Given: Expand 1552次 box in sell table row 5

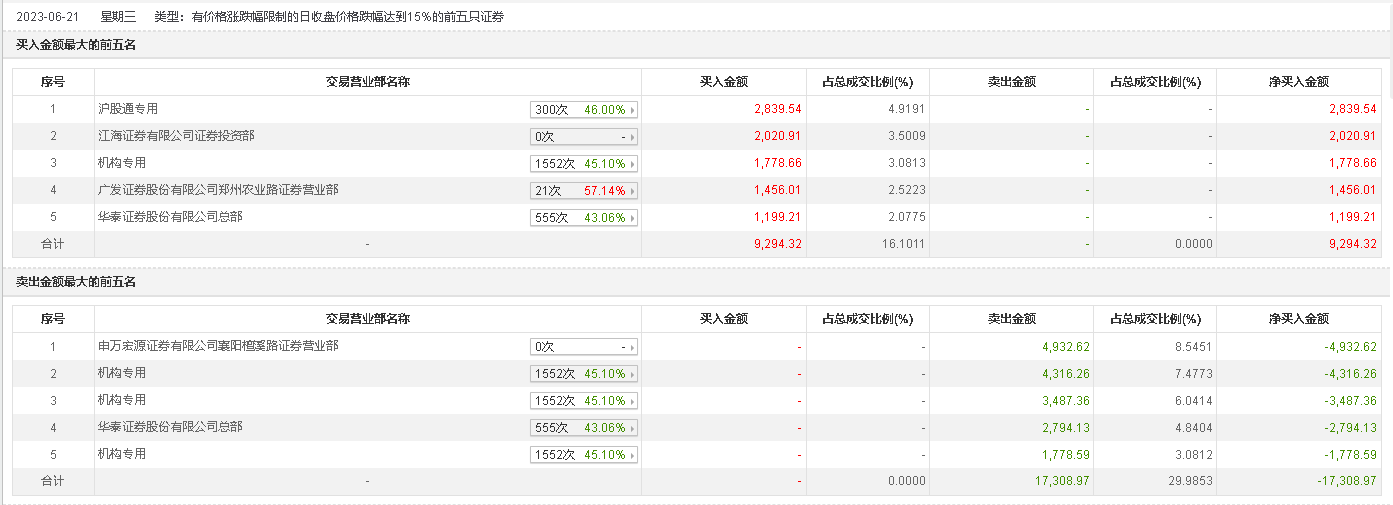Looking at the screenshot, I should pos(584,455).
